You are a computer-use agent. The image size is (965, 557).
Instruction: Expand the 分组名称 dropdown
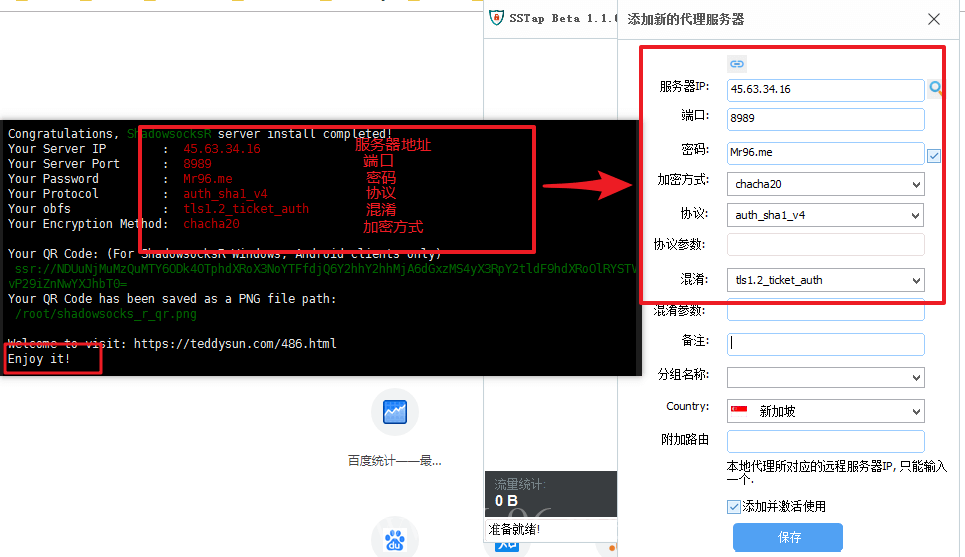825,377
